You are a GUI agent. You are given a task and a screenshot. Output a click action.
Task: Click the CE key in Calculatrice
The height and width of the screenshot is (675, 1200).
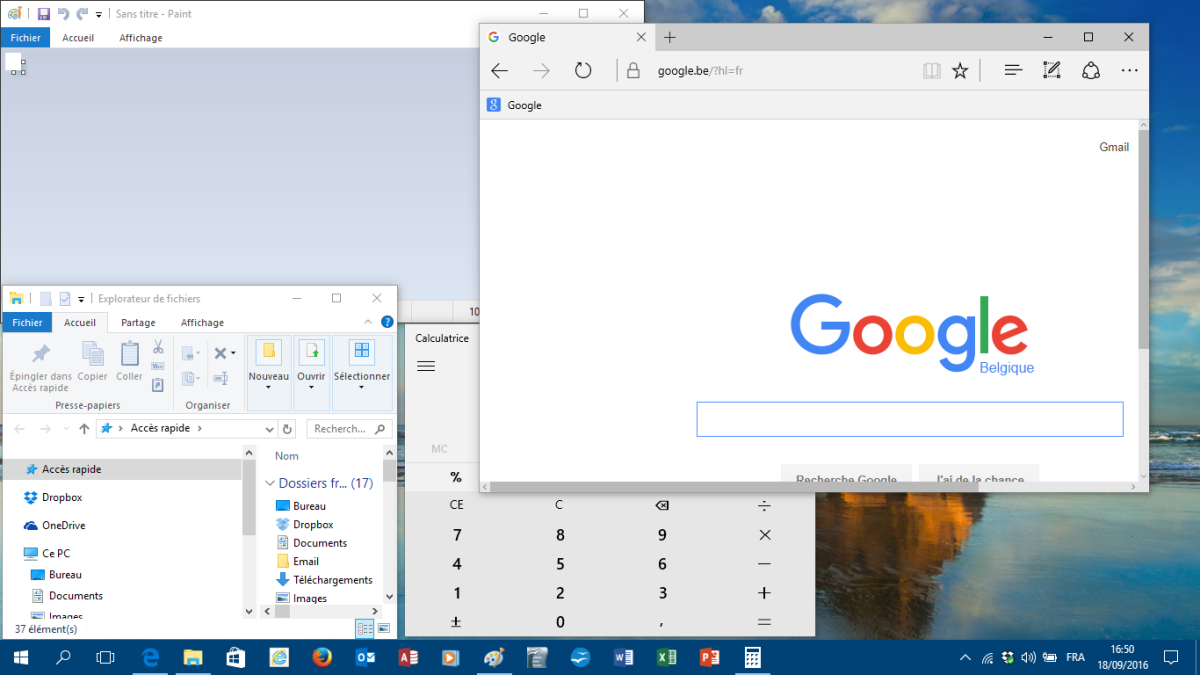(456, 505)
